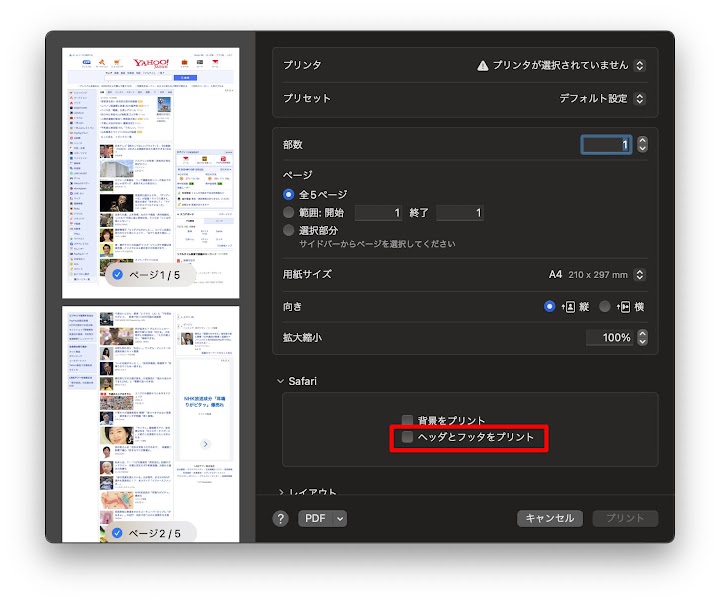The height and width of the screenshot is (603, 720).
Task: Select the 選択部分 radio button
Action: pos(288,230)
